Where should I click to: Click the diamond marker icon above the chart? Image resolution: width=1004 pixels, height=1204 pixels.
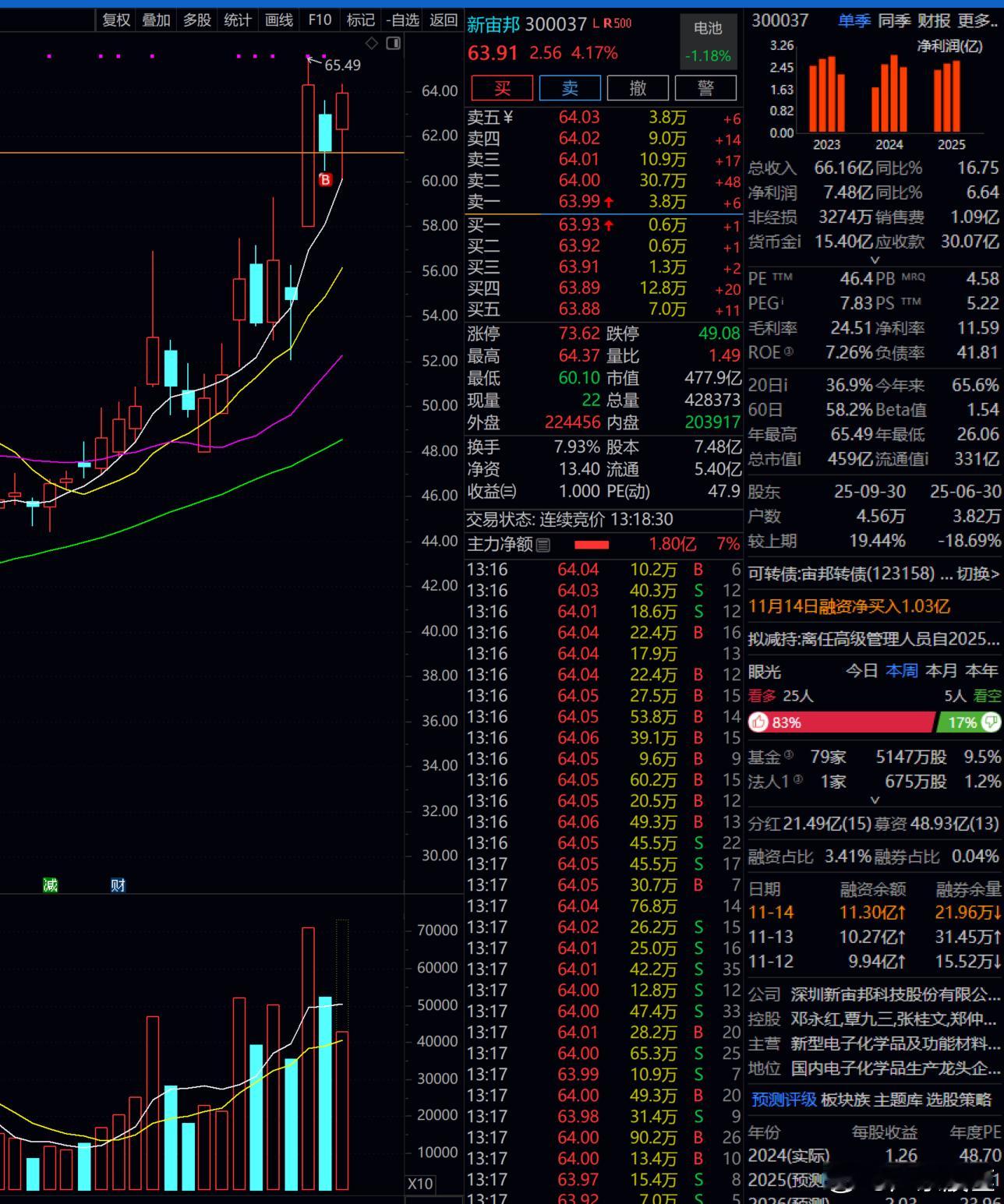pyautogui.click(x=372, y=44)
